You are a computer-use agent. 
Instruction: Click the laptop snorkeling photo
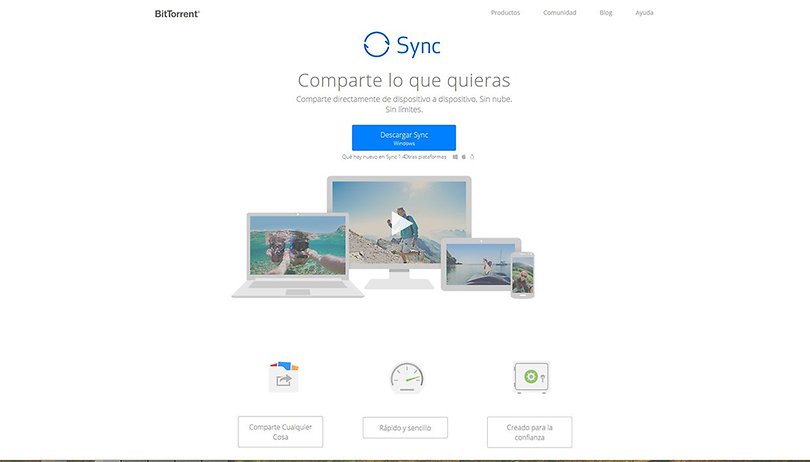(298, 245)
